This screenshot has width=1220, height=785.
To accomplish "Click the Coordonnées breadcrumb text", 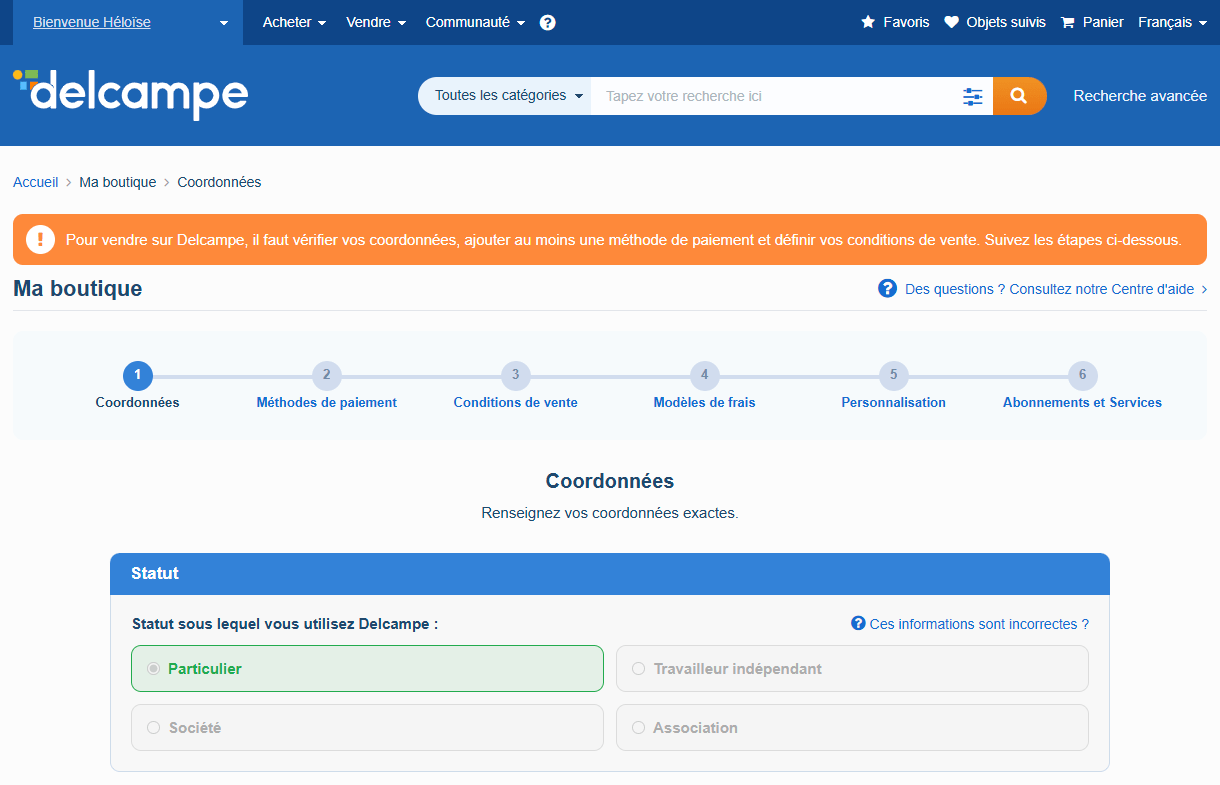I will click(x=219, y=182).
